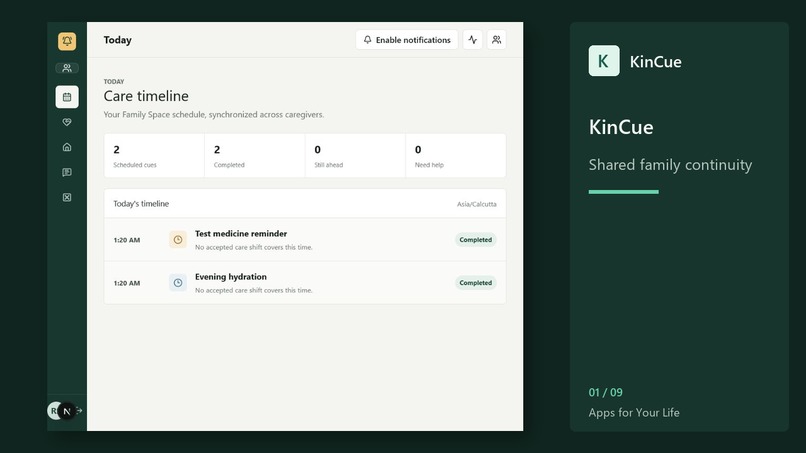The height and width of the screenshot is (453, 806).
Task: Click the orange clock icon for Test medicine reminder
Action: pos(178,240)
